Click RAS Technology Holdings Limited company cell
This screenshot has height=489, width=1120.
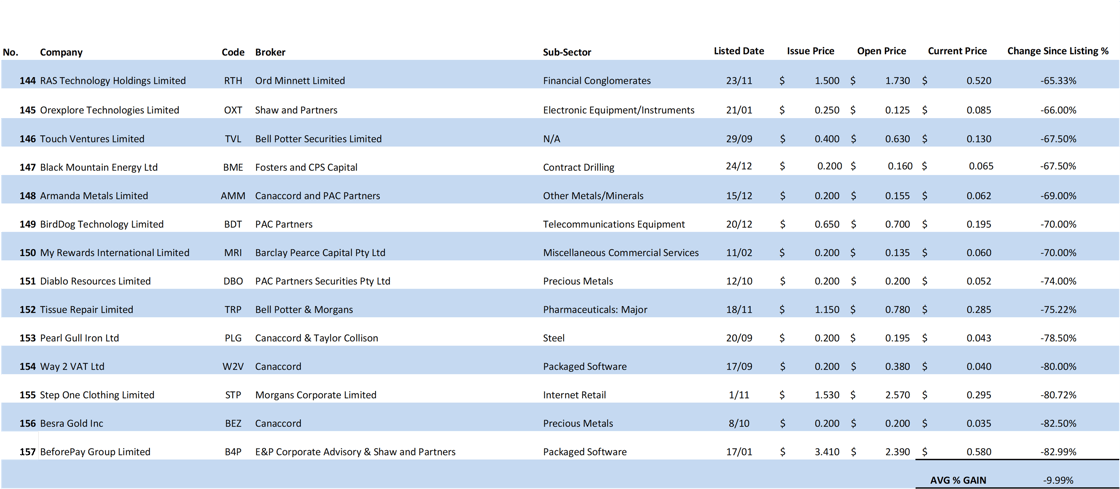point(113,81)
